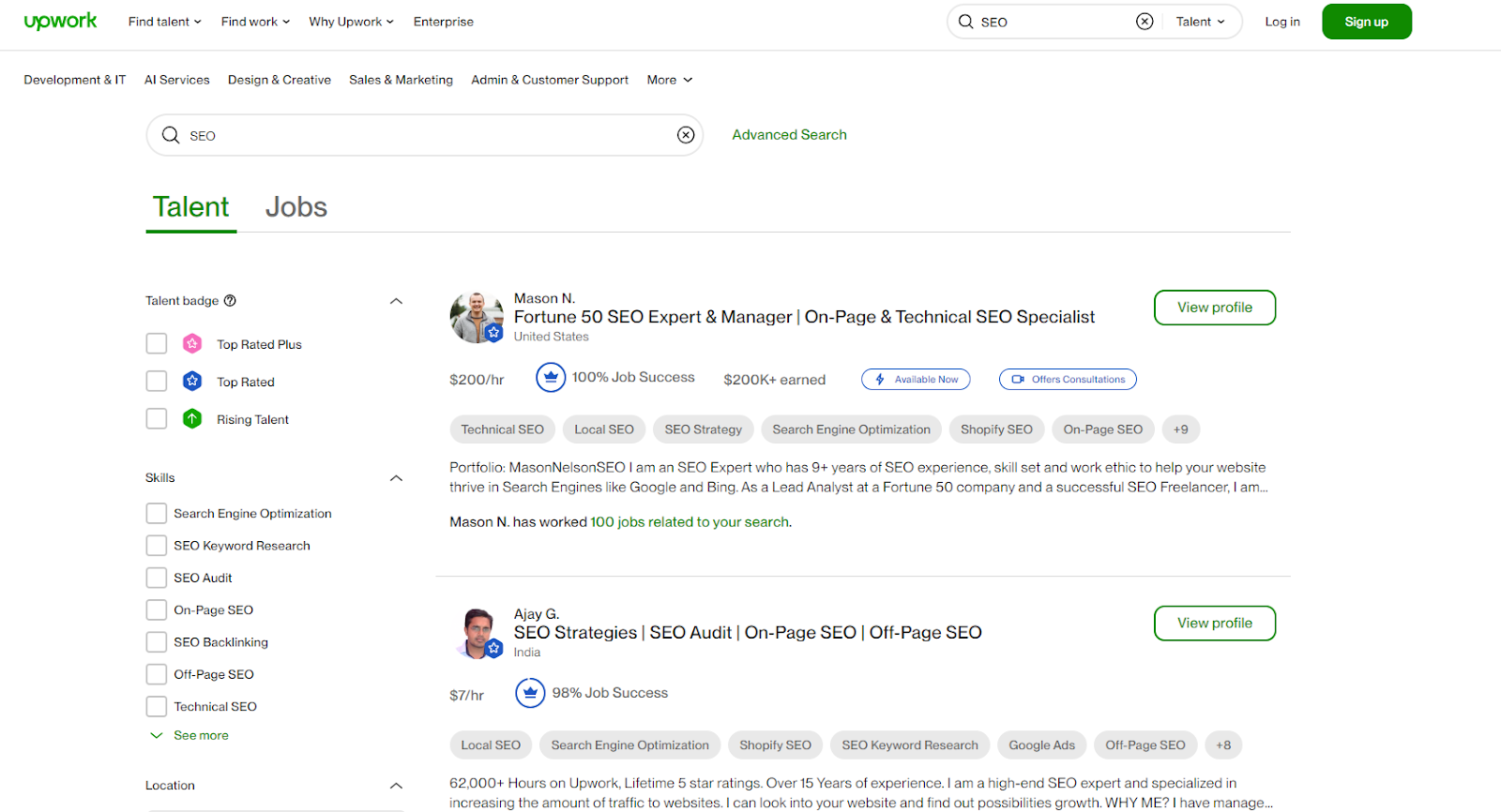Click the Top Rated blue badge icon
The image size is (1501, 812).
pyautogui.click(x=192, y=382)
